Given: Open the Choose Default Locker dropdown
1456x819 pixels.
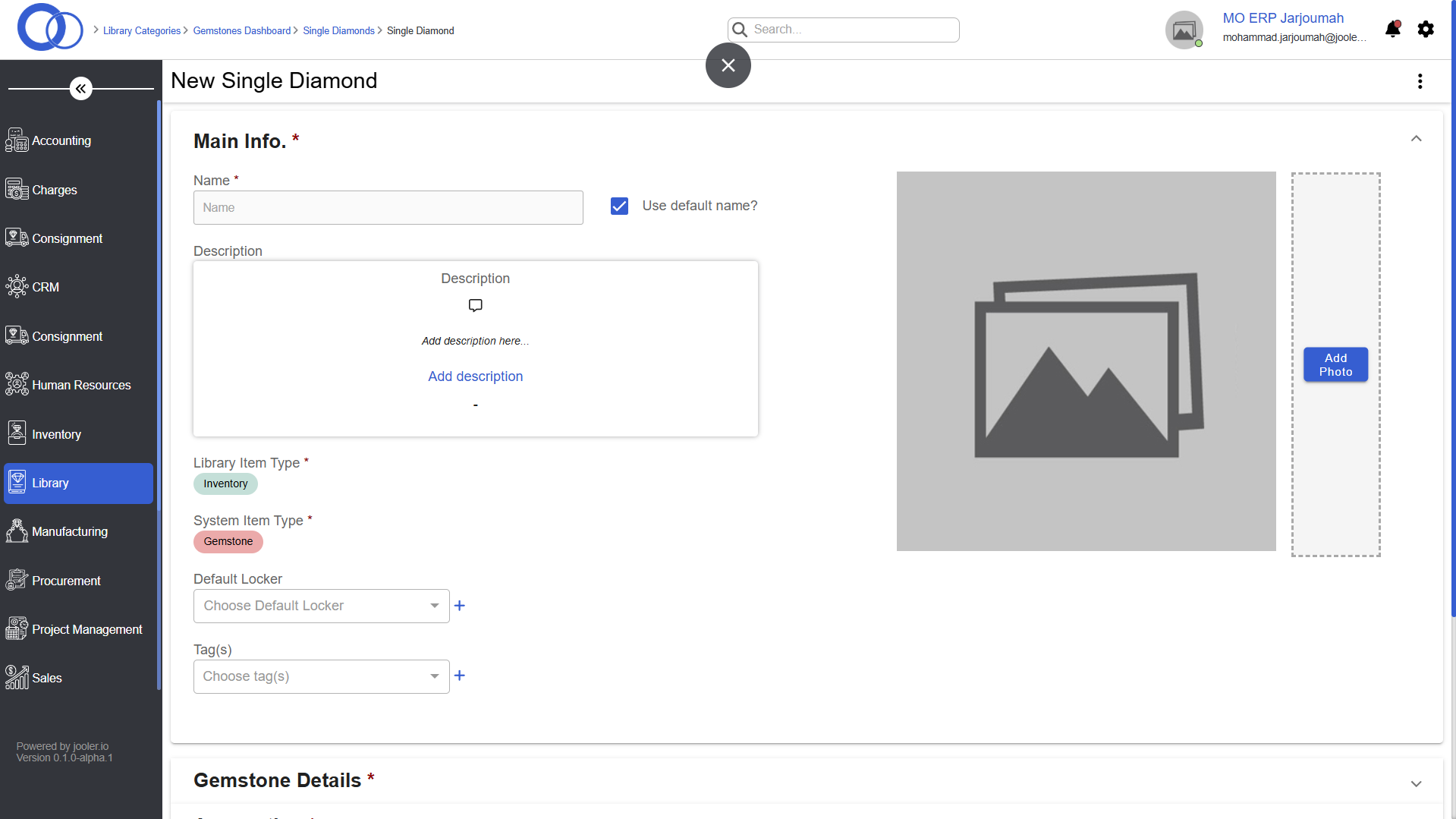Looking at the screenshot, I should pos(321,606).
